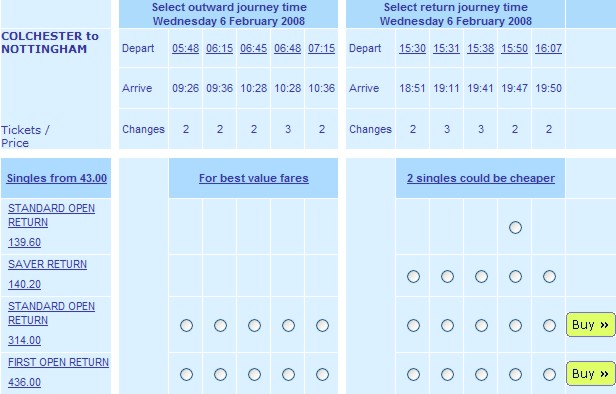Click the 15:50 return departure time
The image size is (616, 394).
point(514,48)
